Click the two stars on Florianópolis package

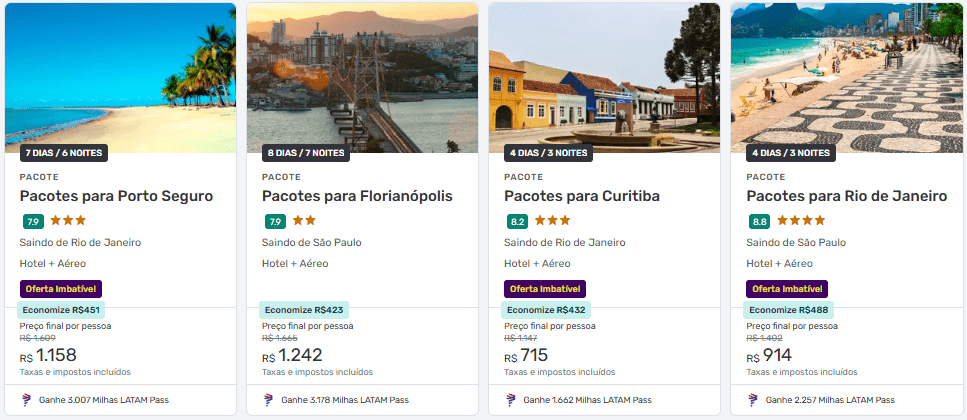coord(304,220)
